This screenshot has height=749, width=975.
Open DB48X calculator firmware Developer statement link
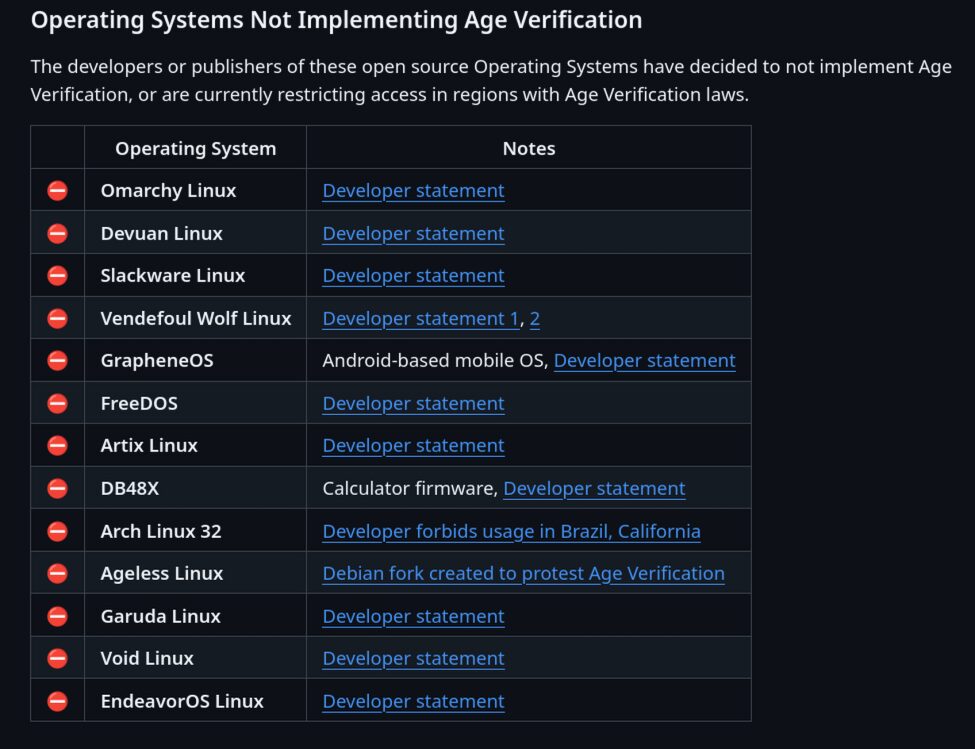tap(594, 488)
